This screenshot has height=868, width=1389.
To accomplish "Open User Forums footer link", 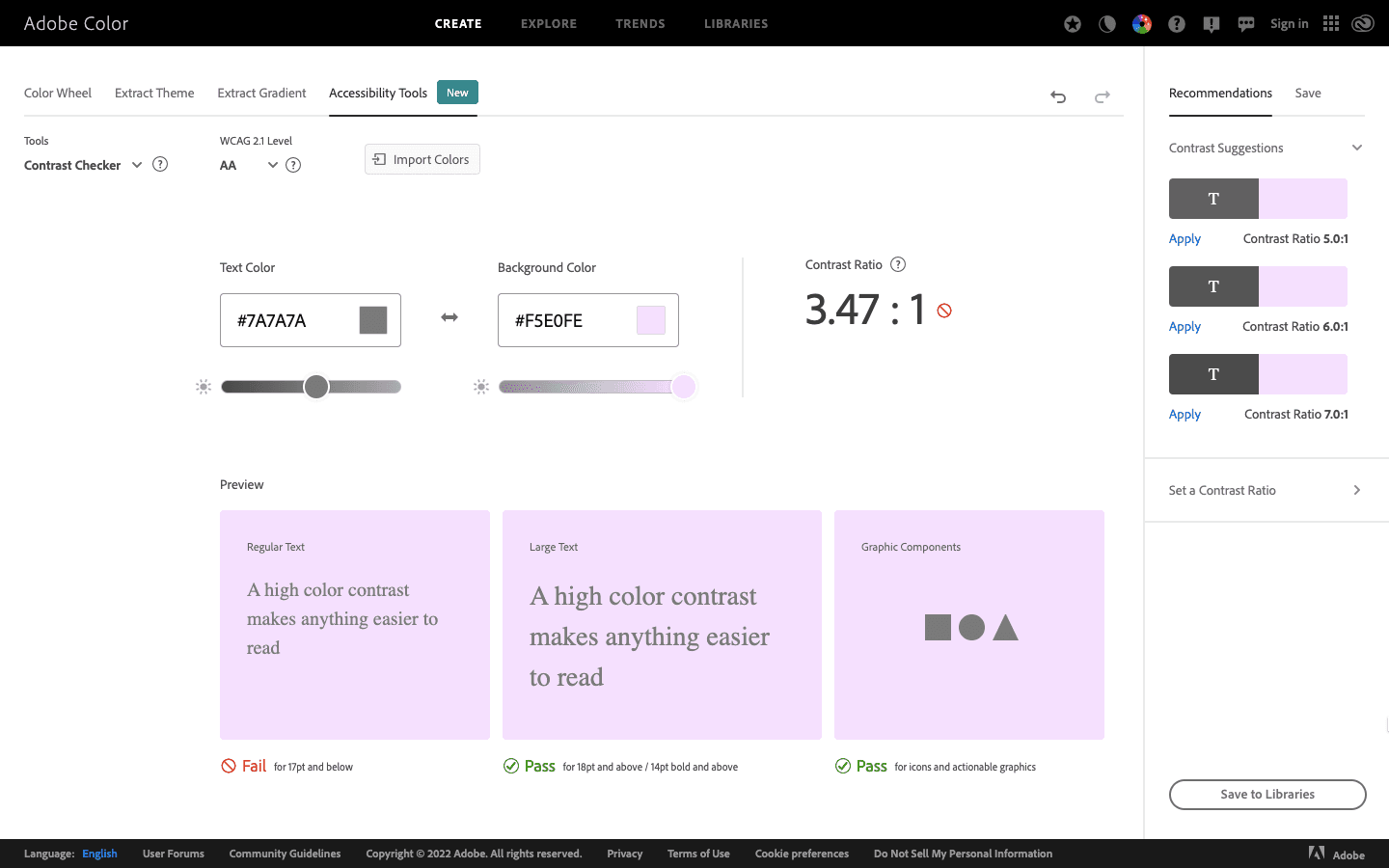I will [174, 854].
